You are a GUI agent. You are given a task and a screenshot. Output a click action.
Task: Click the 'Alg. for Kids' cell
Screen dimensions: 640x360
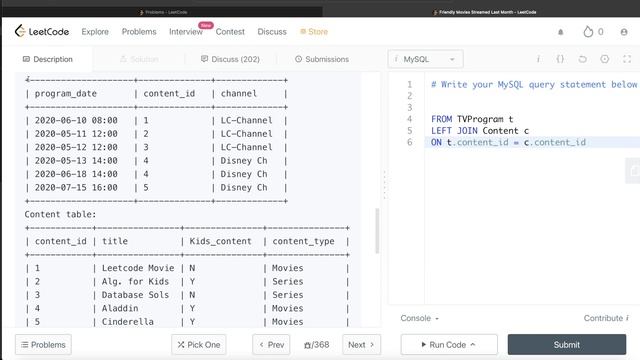[x=135, y=282]
